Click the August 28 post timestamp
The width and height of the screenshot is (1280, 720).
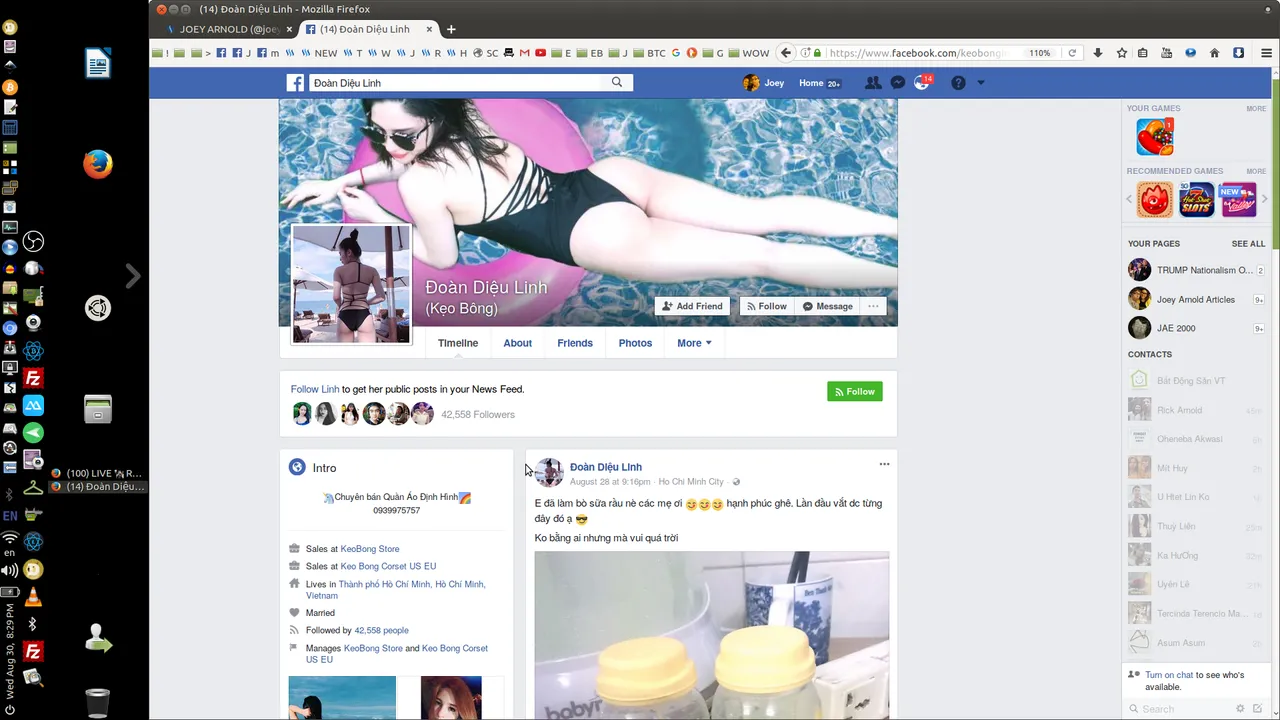pos(610,482)
